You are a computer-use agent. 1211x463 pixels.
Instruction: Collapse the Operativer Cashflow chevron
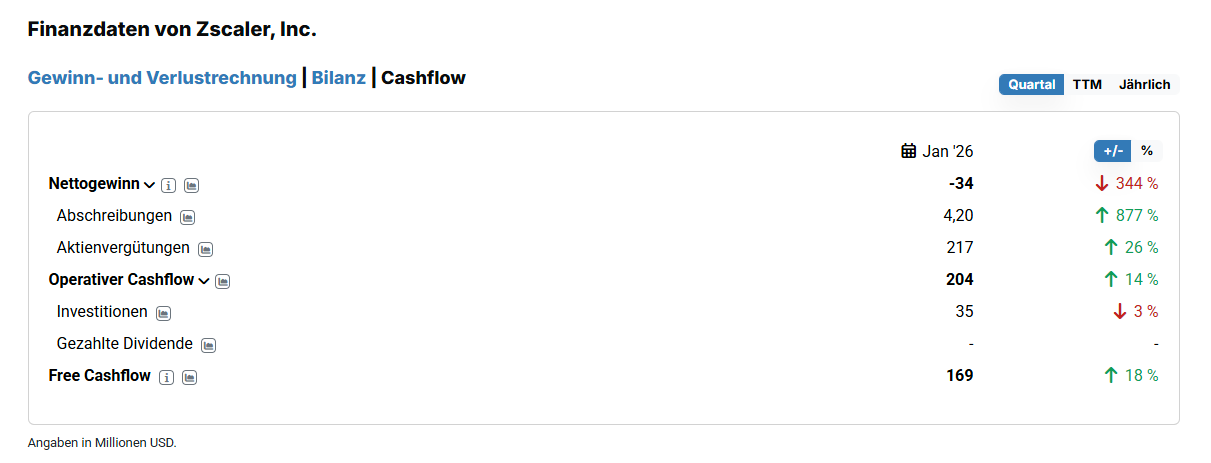204,281
